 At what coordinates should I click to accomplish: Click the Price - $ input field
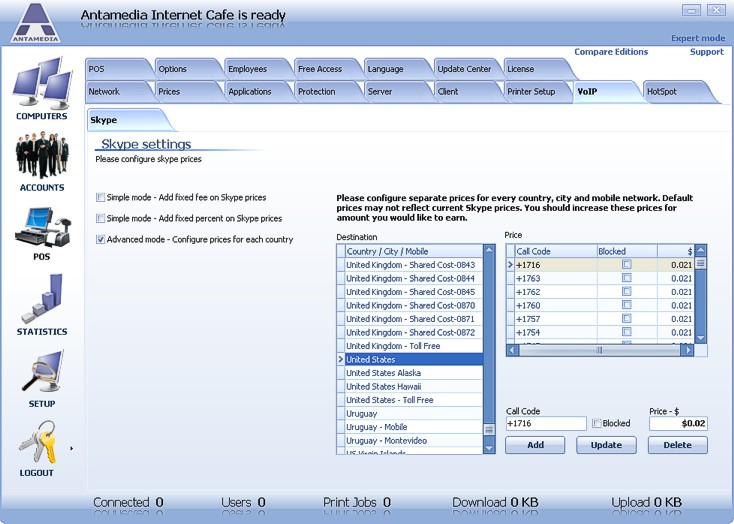coord(678,423)
